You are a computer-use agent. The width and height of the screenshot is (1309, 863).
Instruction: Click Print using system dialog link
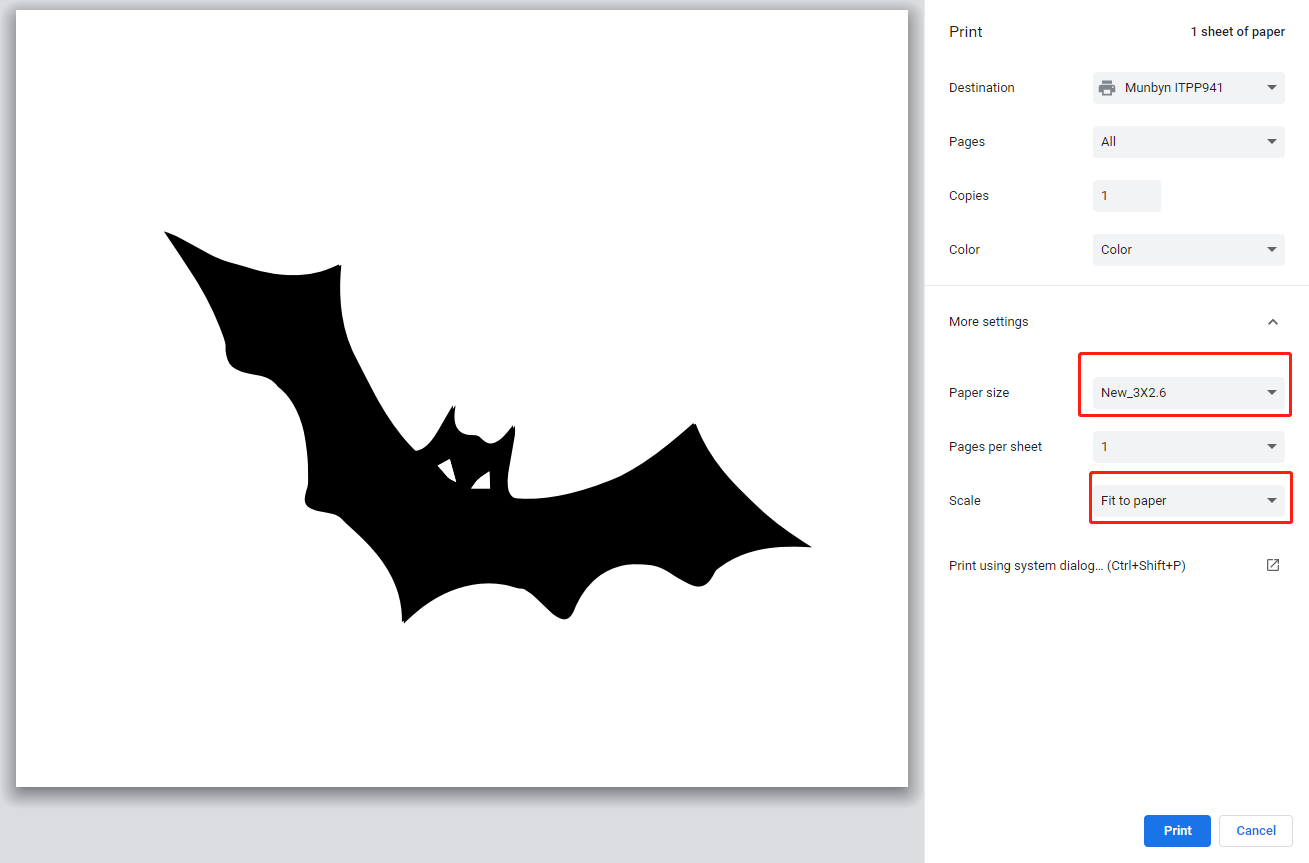click(x=1066, y=566)
